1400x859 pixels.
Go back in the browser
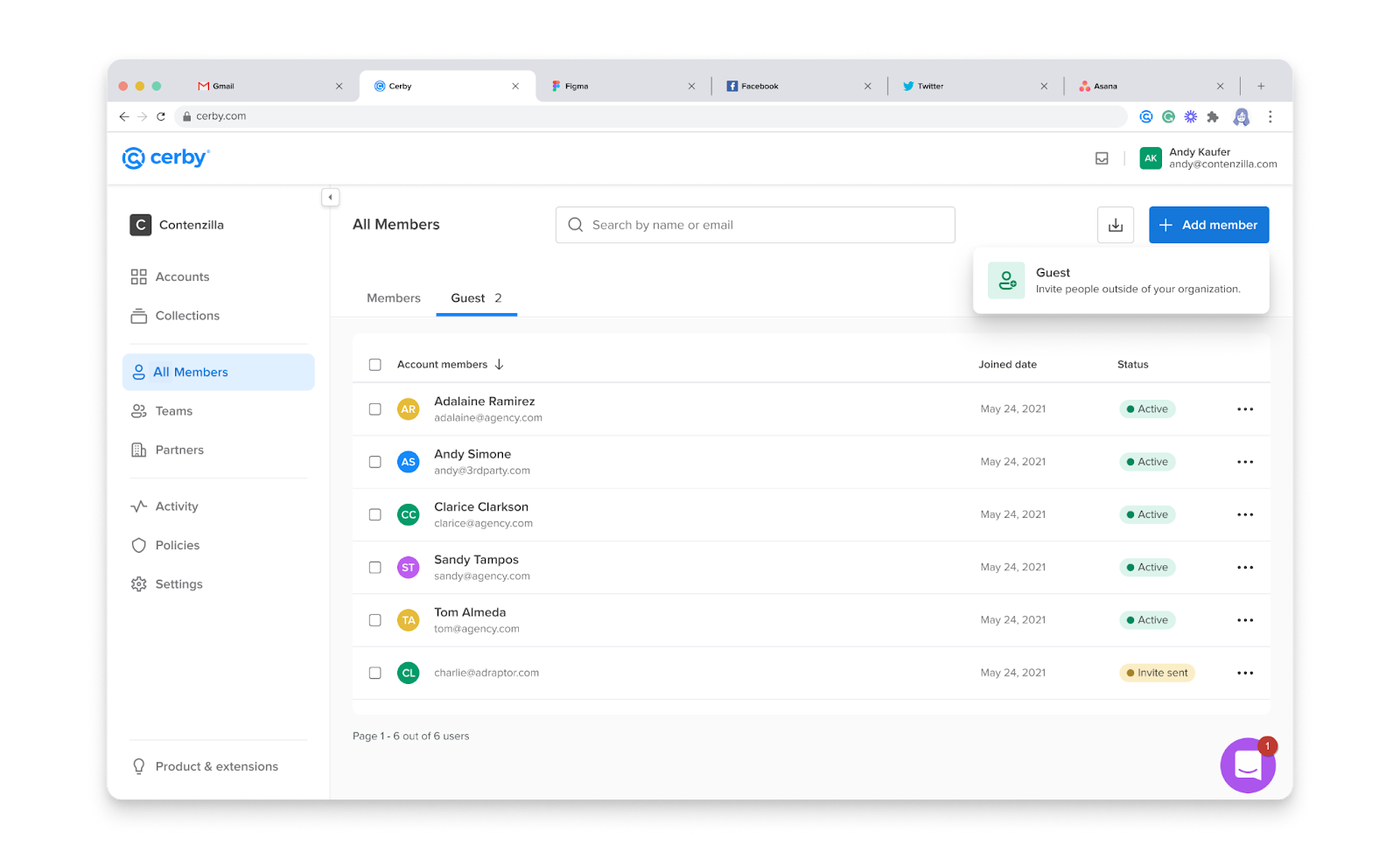pyautogui.click(x=124, y=116)
